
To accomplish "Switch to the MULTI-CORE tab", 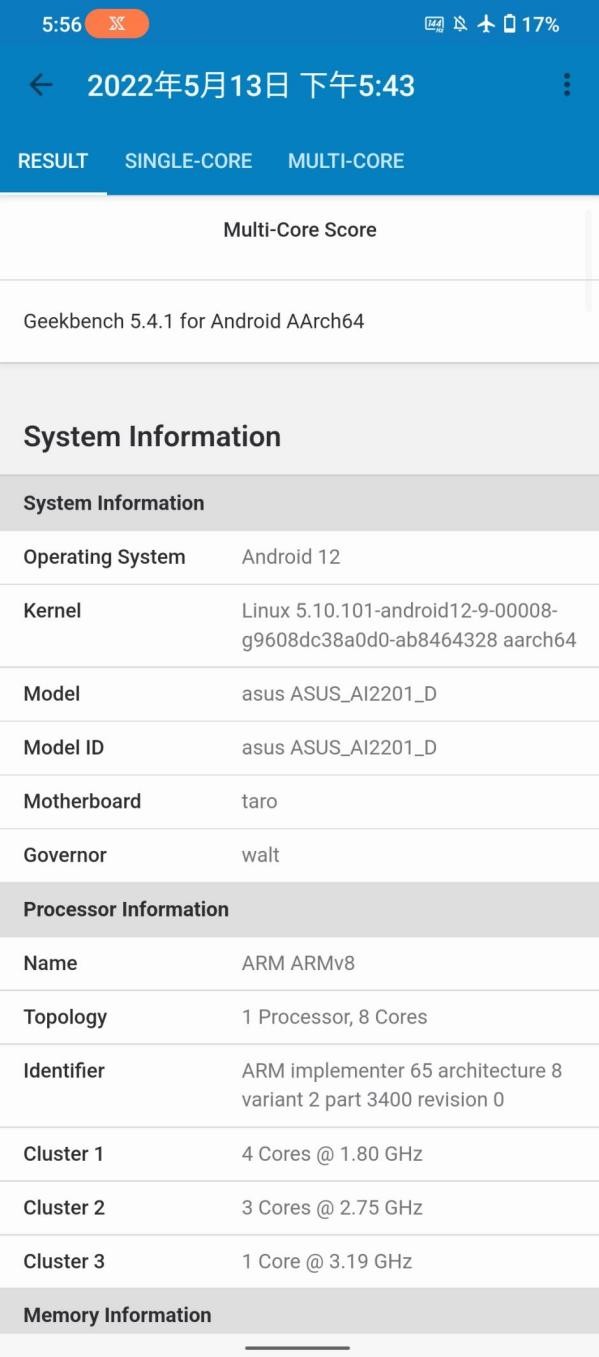I will click(346, 161).
